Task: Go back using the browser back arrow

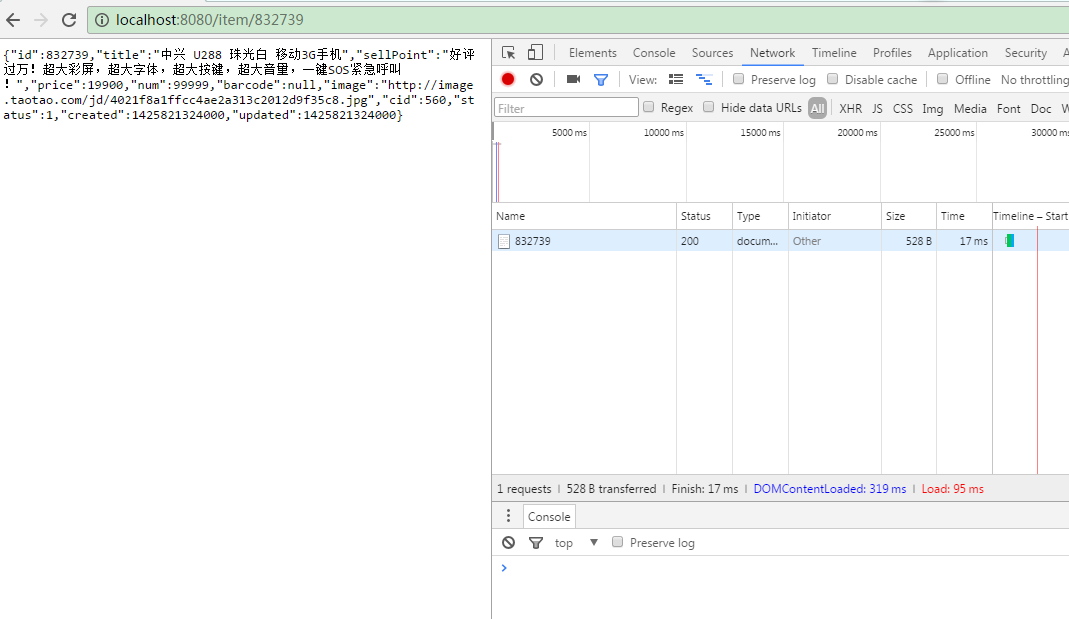Action: click(x=13, y=20)
